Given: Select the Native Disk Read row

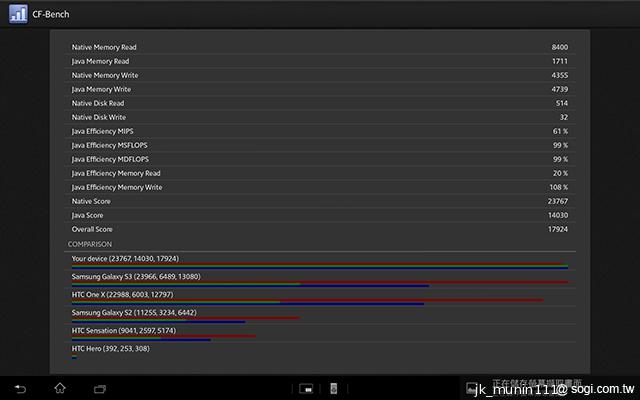Looking at the screenshot, I should coord(320,103).
